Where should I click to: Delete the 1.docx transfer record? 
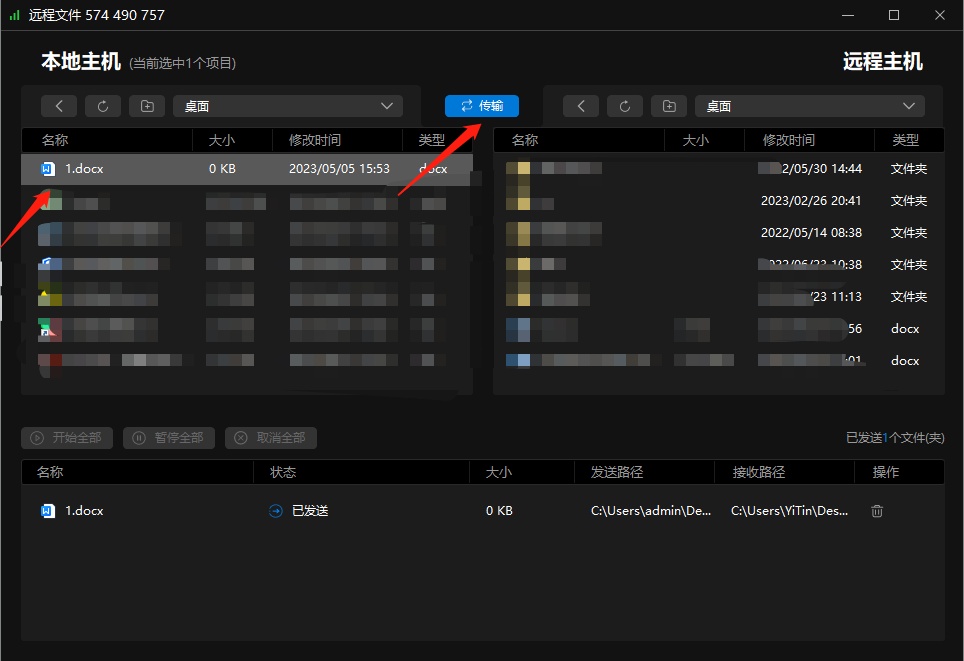click(877, 511)
